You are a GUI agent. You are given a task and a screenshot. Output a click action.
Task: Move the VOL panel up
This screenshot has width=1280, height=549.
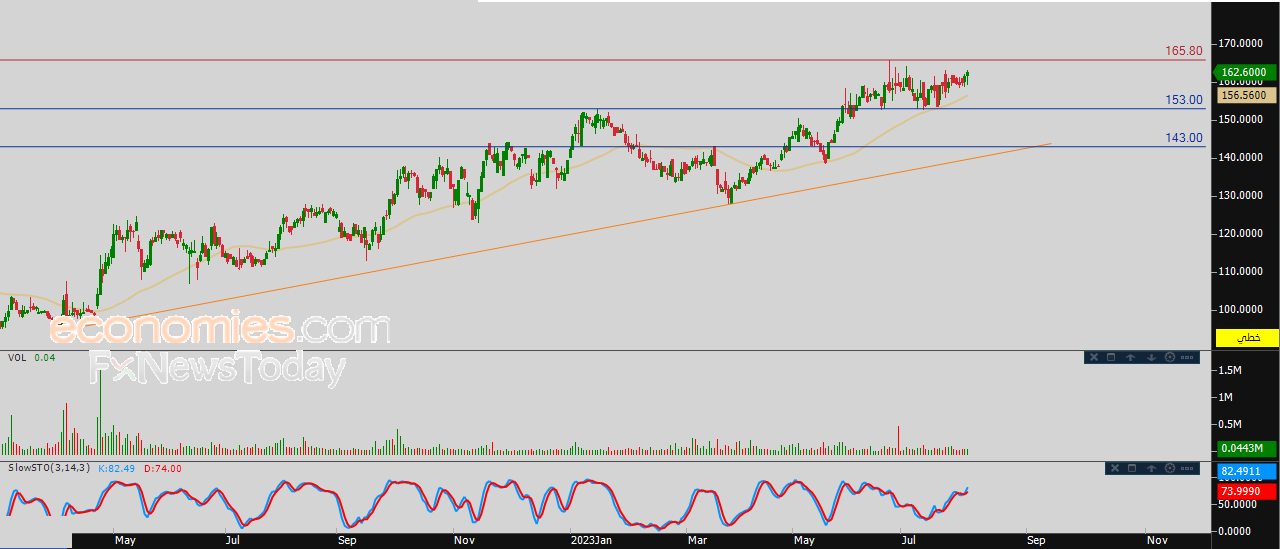1130,357
